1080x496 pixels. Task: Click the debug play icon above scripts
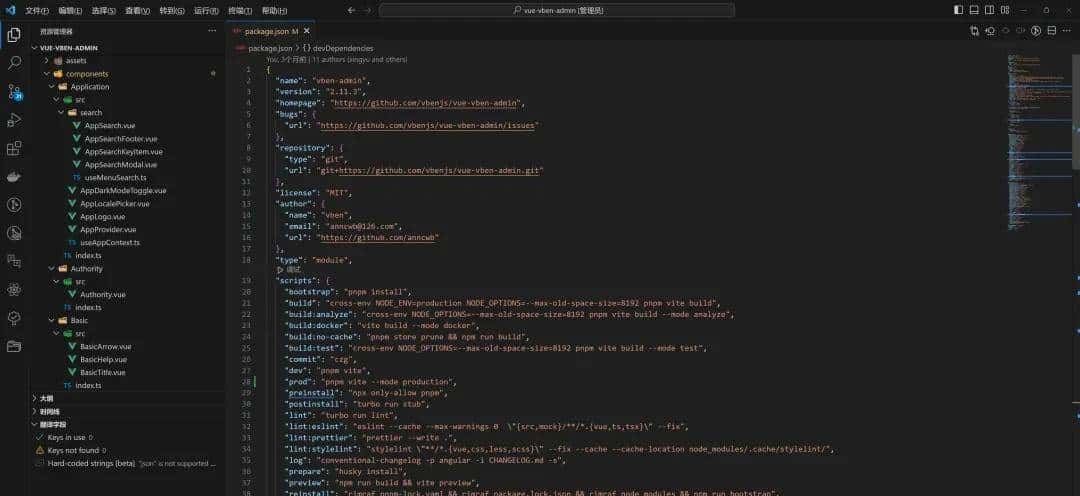point(280,270)
